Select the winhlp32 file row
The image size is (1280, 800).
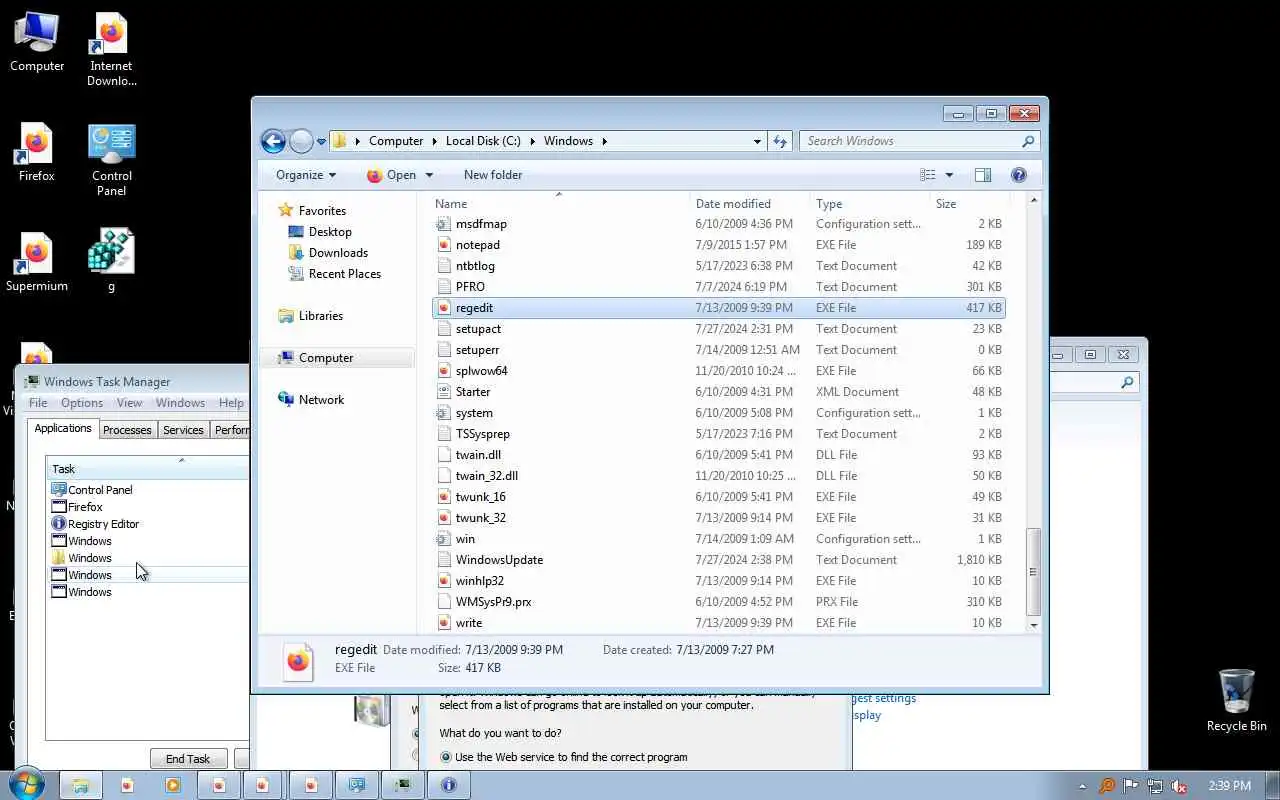coord(719,581)
